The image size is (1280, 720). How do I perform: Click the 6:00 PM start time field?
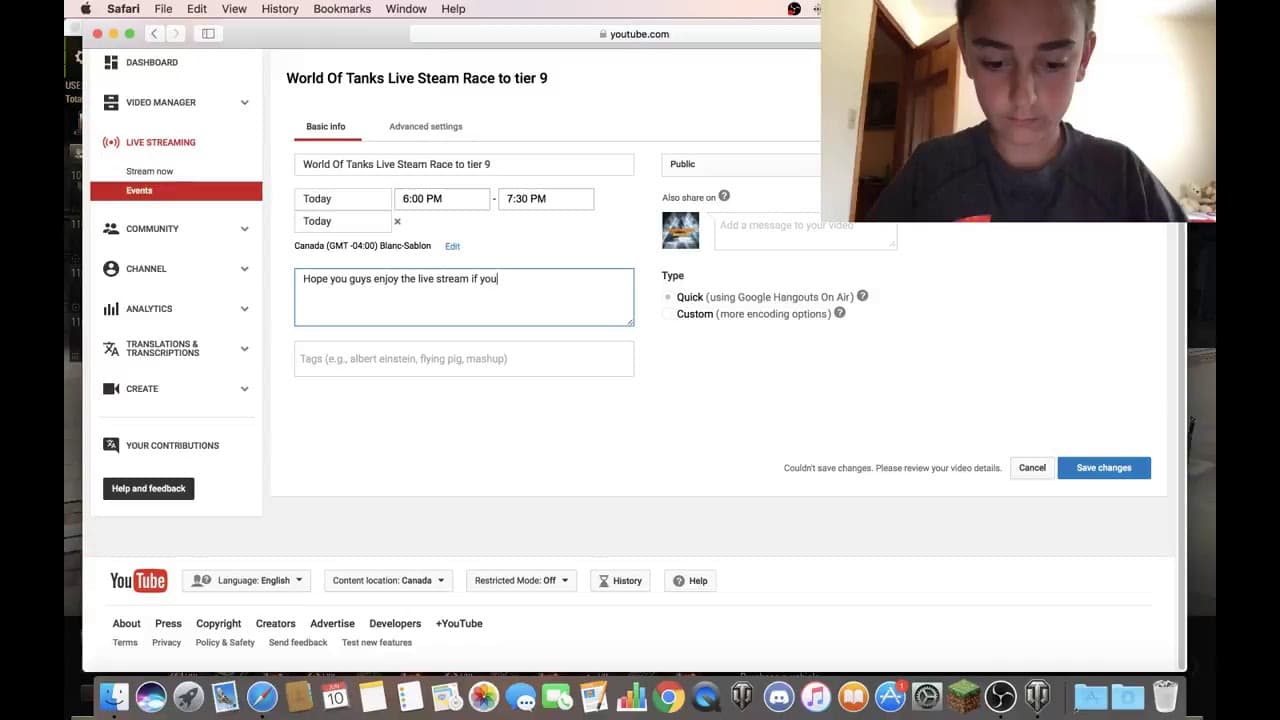point(442,198)
